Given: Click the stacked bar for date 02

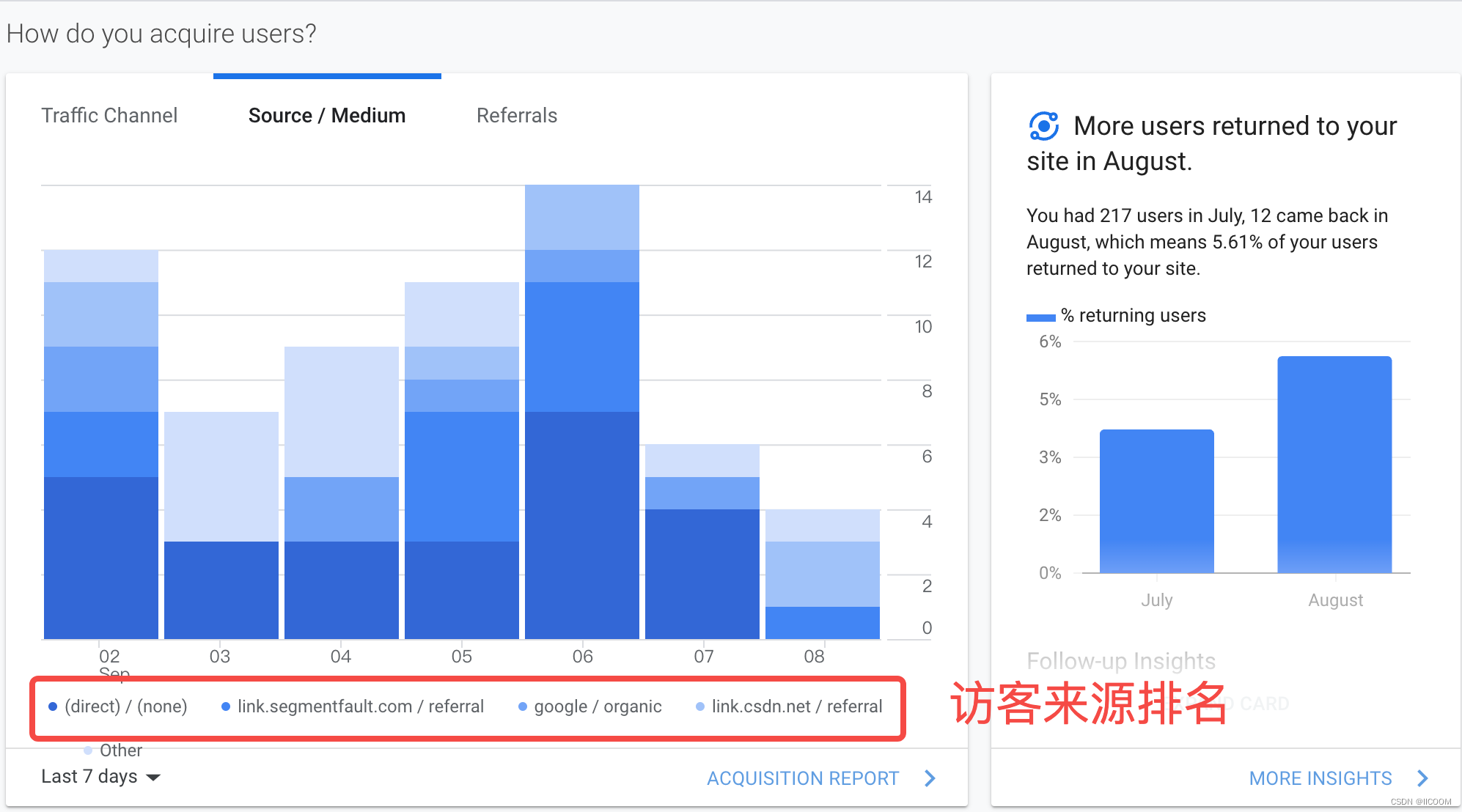Looking at the screenshot, I should click(101, 444).
